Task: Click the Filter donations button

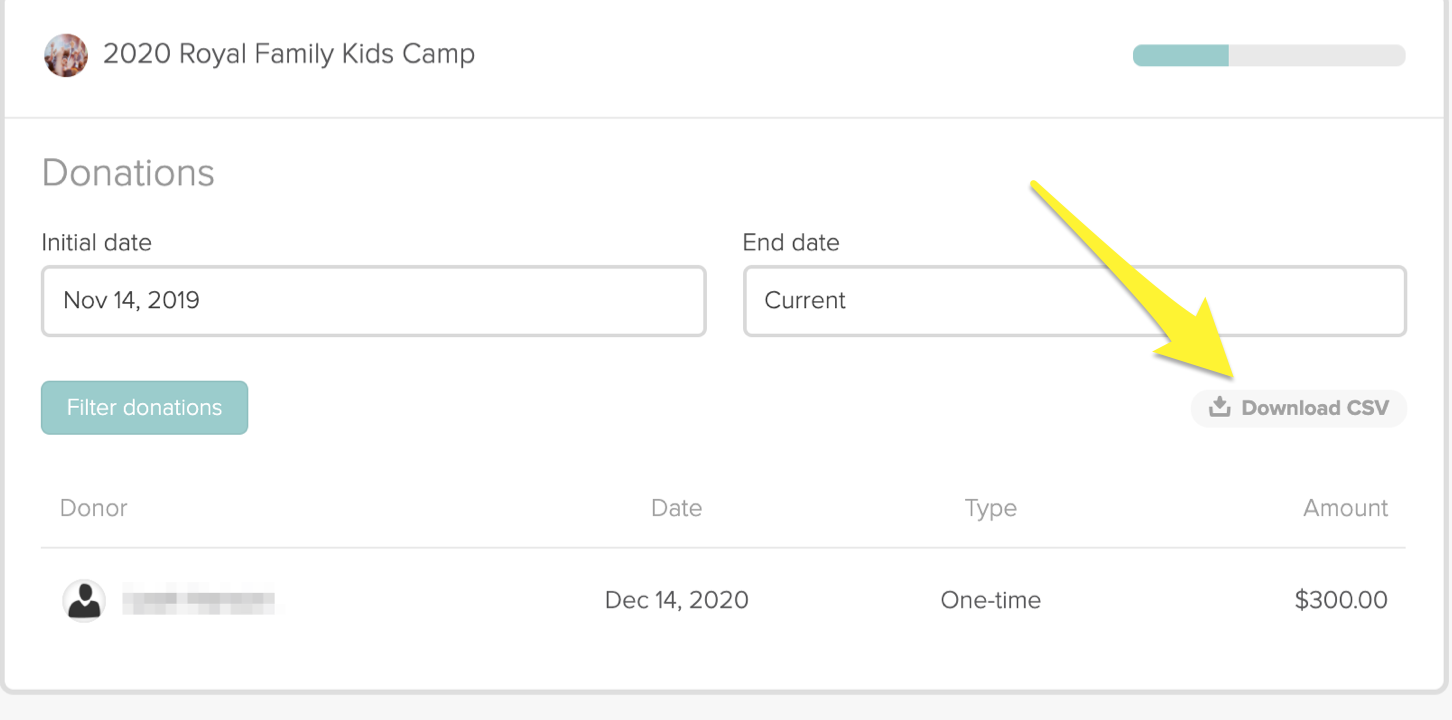Action: 144,407
